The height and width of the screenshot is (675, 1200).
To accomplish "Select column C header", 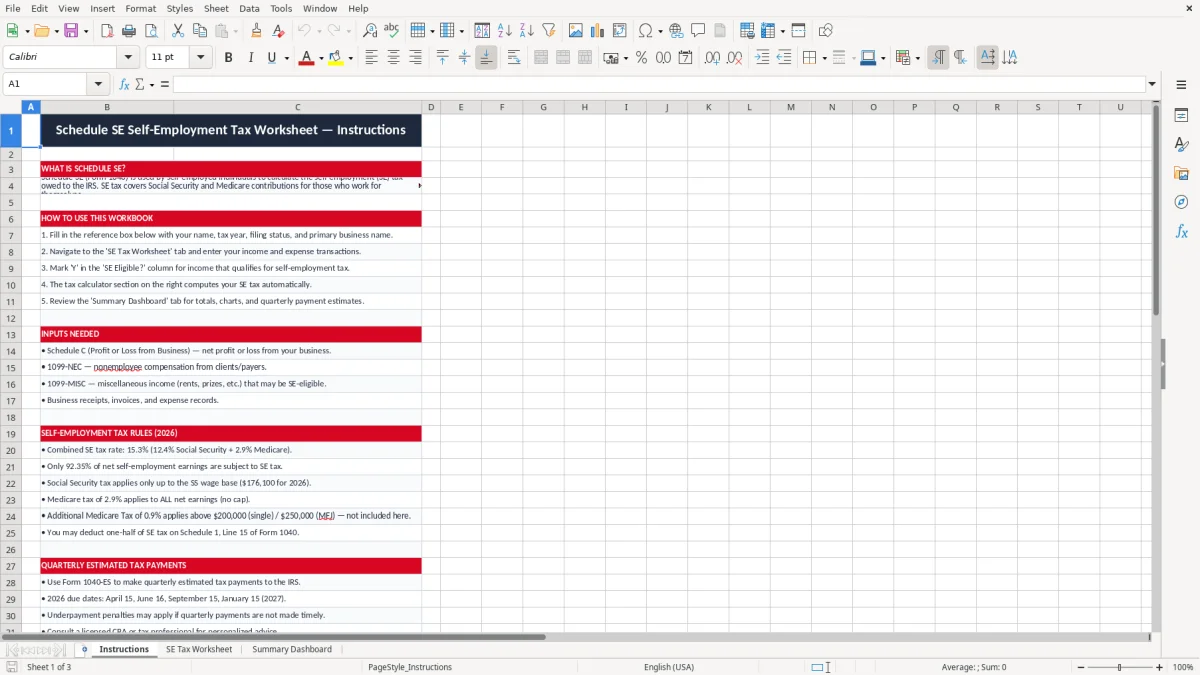I will [297, 107].
